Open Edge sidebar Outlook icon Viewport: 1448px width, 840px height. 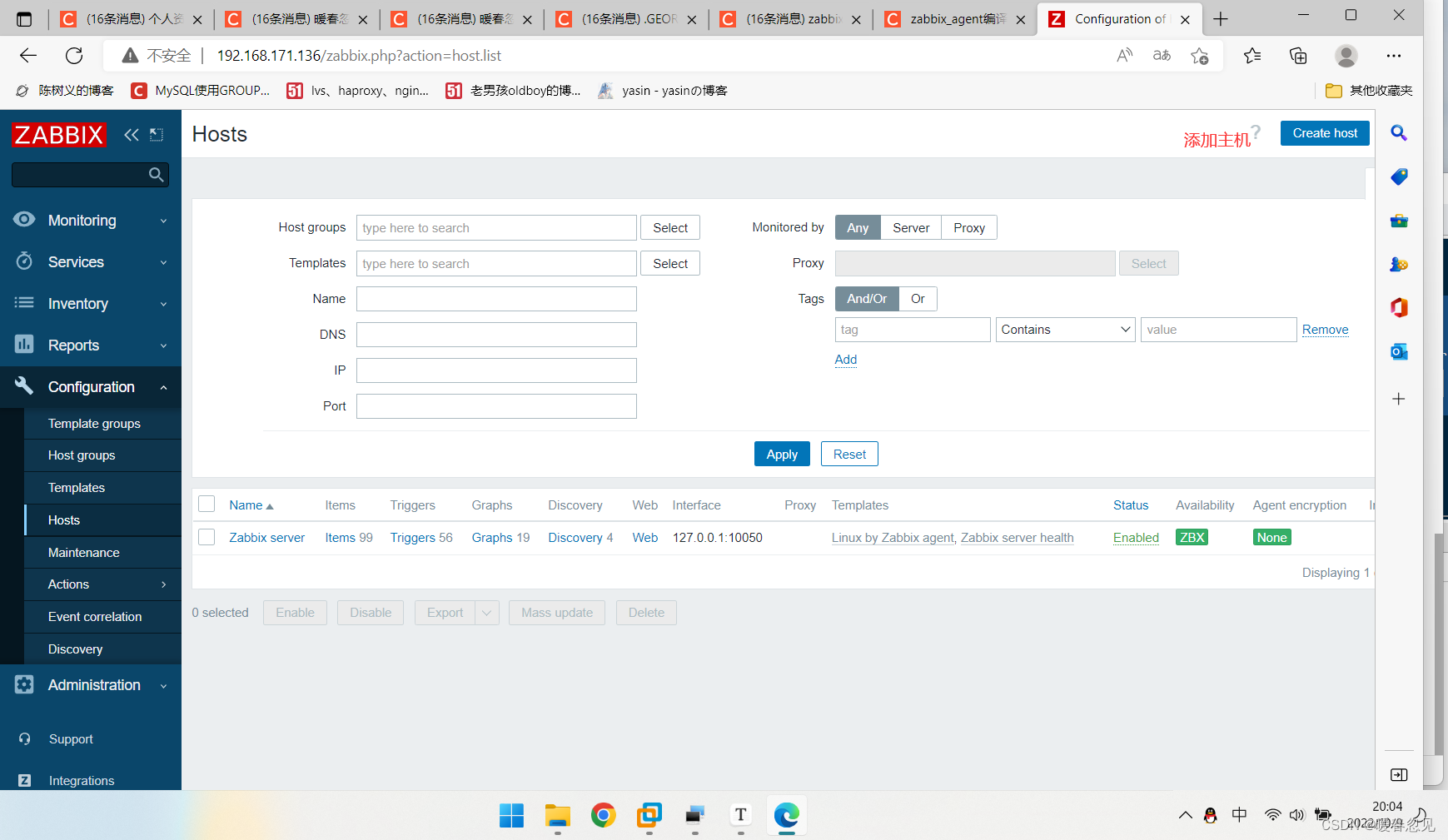coord(1399,351)
